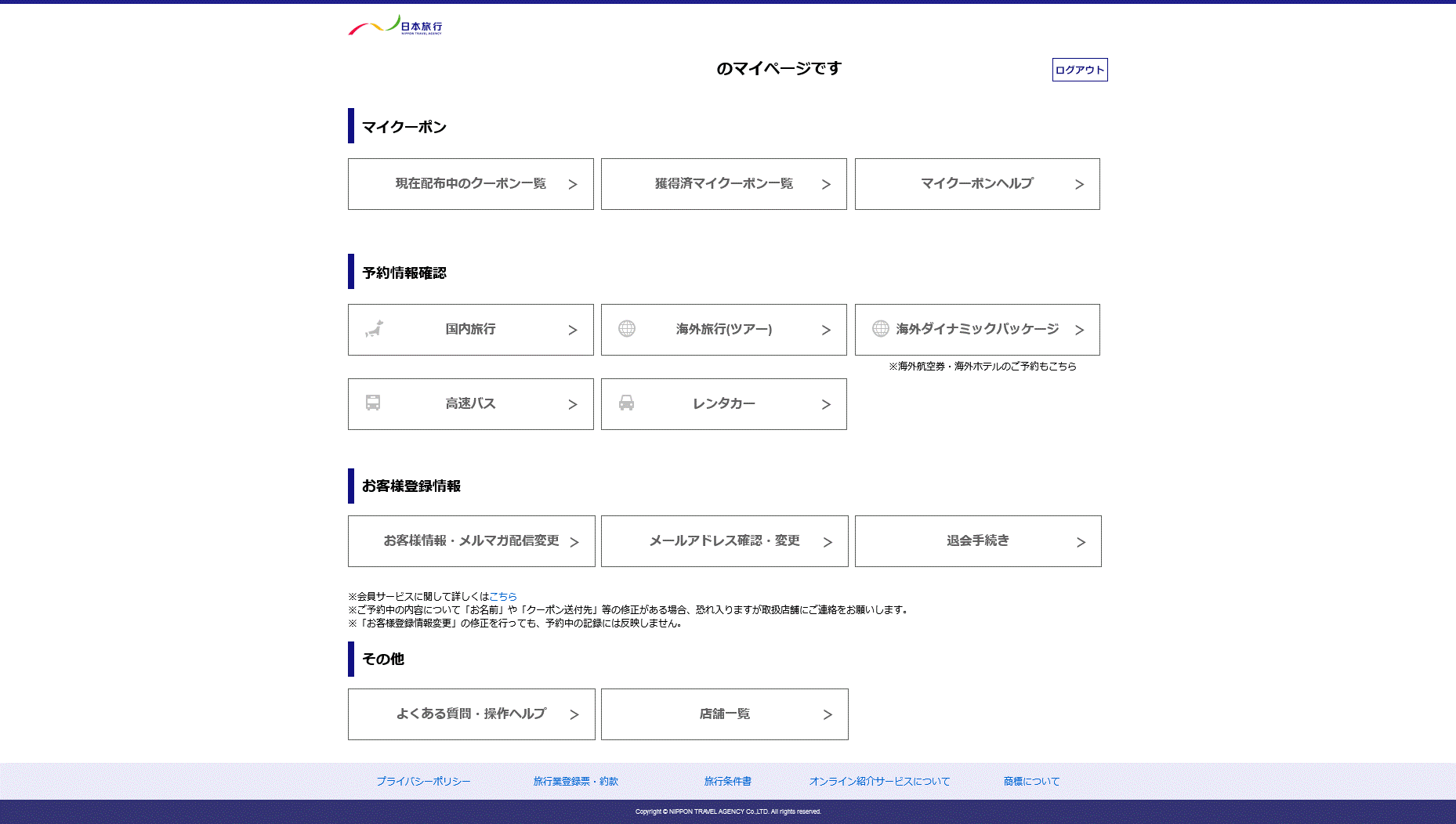This screenshot has width=1456, height=824.
Task: Select メールアドレス確認・変更
Action: 724,541
